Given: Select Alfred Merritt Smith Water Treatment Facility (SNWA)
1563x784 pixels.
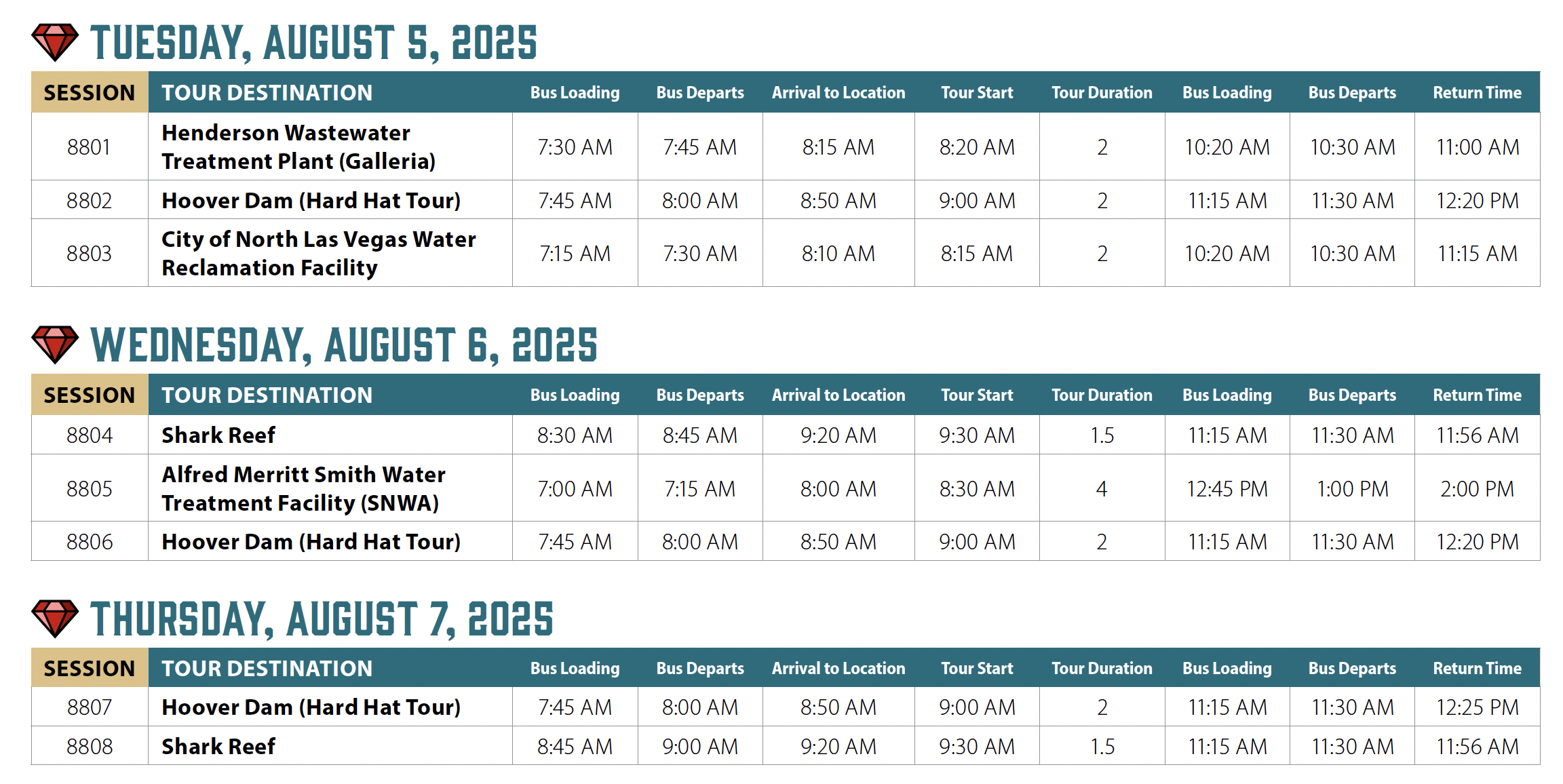Looking at the screenshot, I should (x=304, y=488).
